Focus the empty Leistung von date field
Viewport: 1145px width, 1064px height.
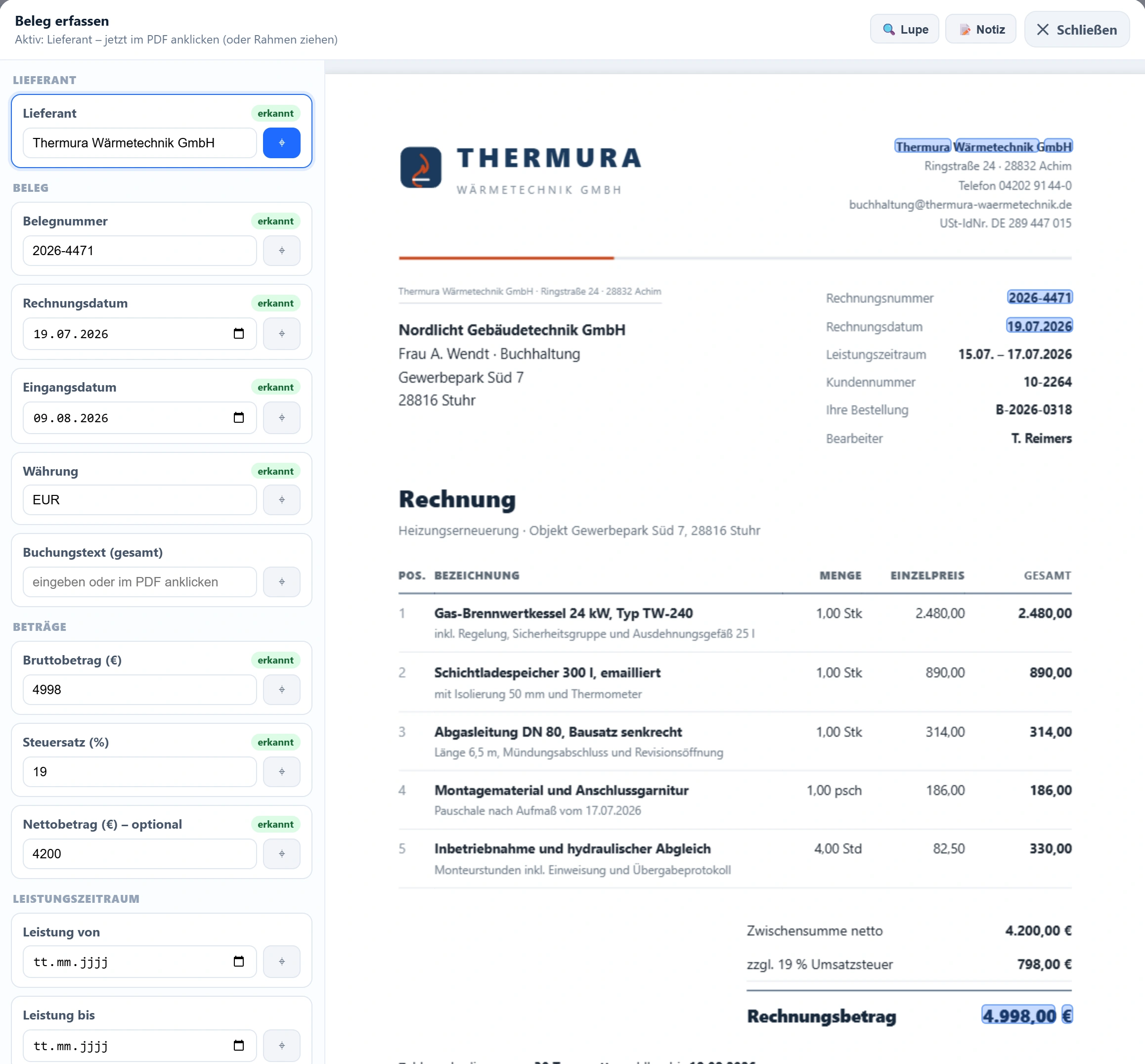coord(140,961)
